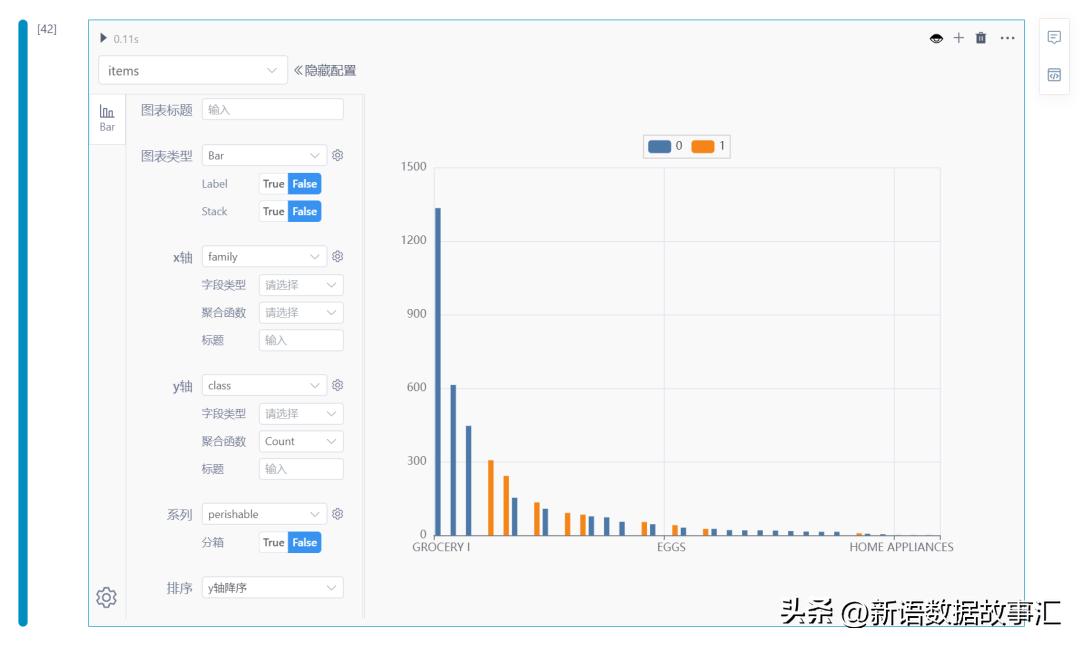Click the more options ellipsis button
The width and height of the screenshot is (1080, 645).
1007,37
